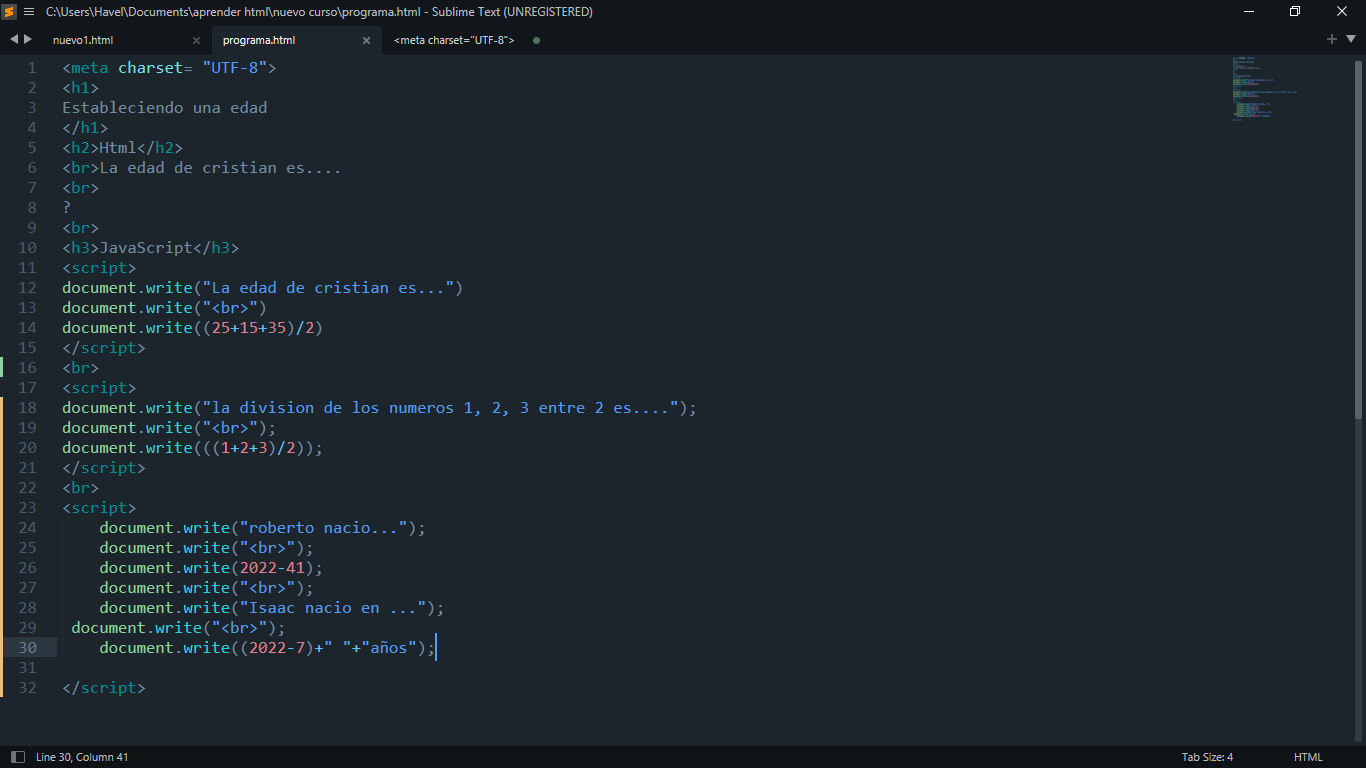1366x768 pixels.
Task: Click gutter line number 16
Action: (x=27, y=368)
